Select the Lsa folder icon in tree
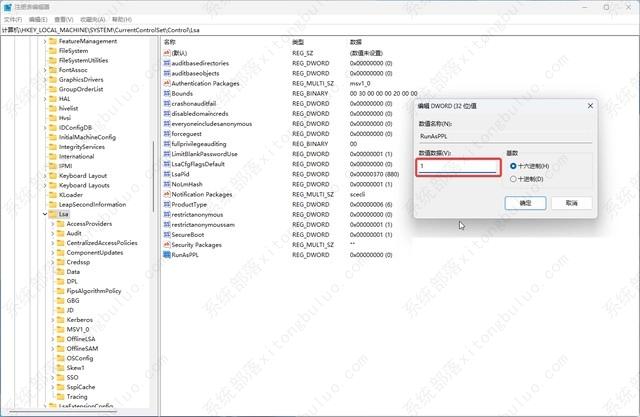Screen dimensions: 640x417 [53, 214]
